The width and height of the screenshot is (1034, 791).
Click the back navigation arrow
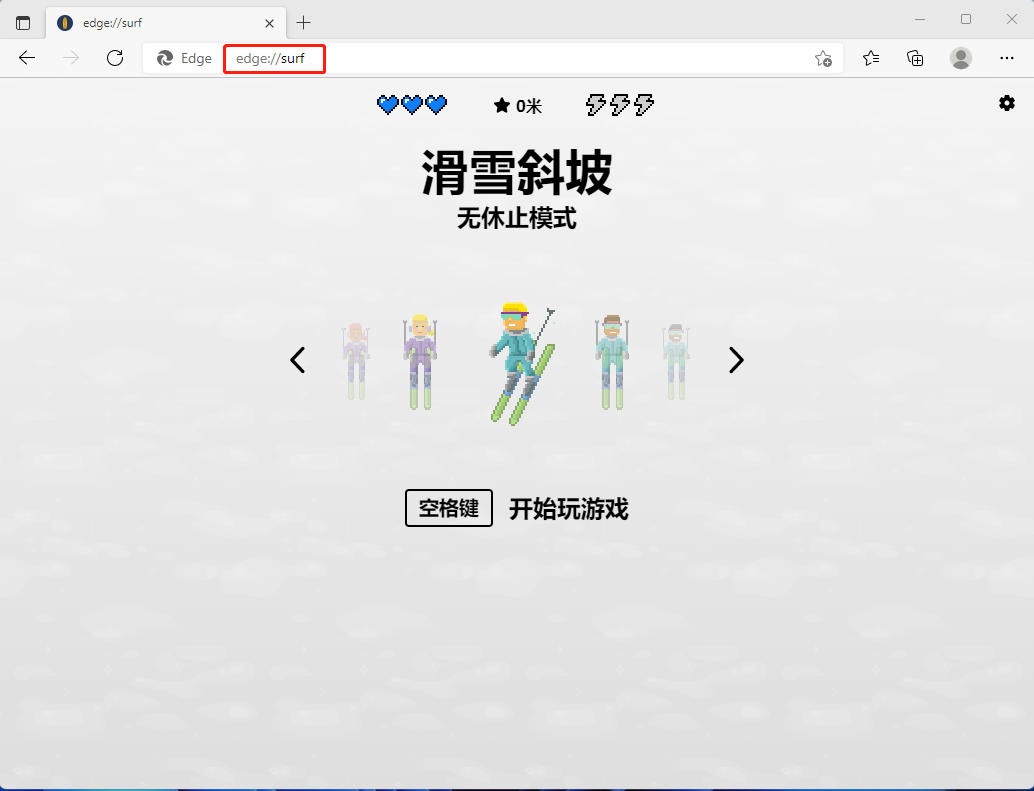[26, 58]
